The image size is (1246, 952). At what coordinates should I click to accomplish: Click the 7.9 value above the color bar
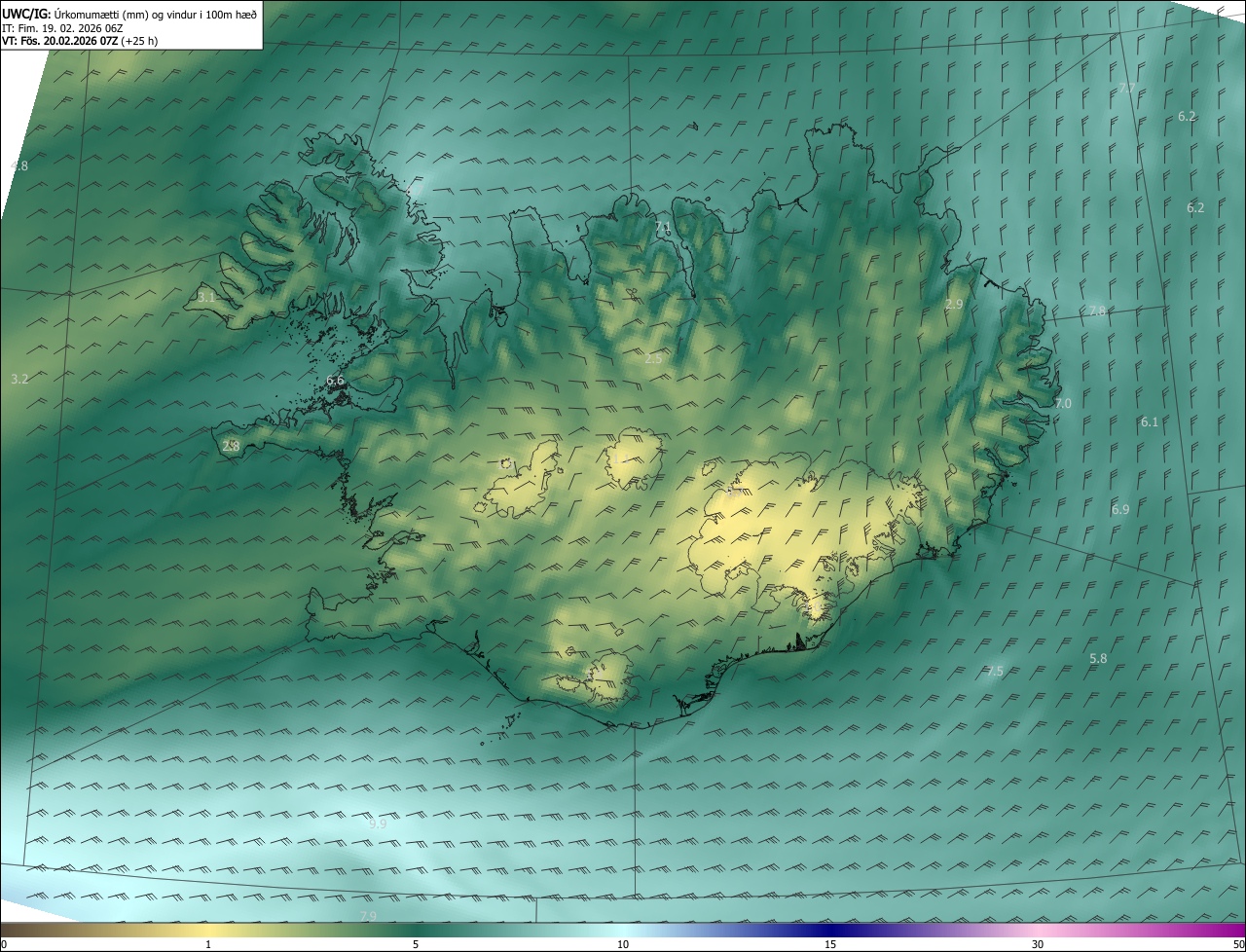pos(368,917)
